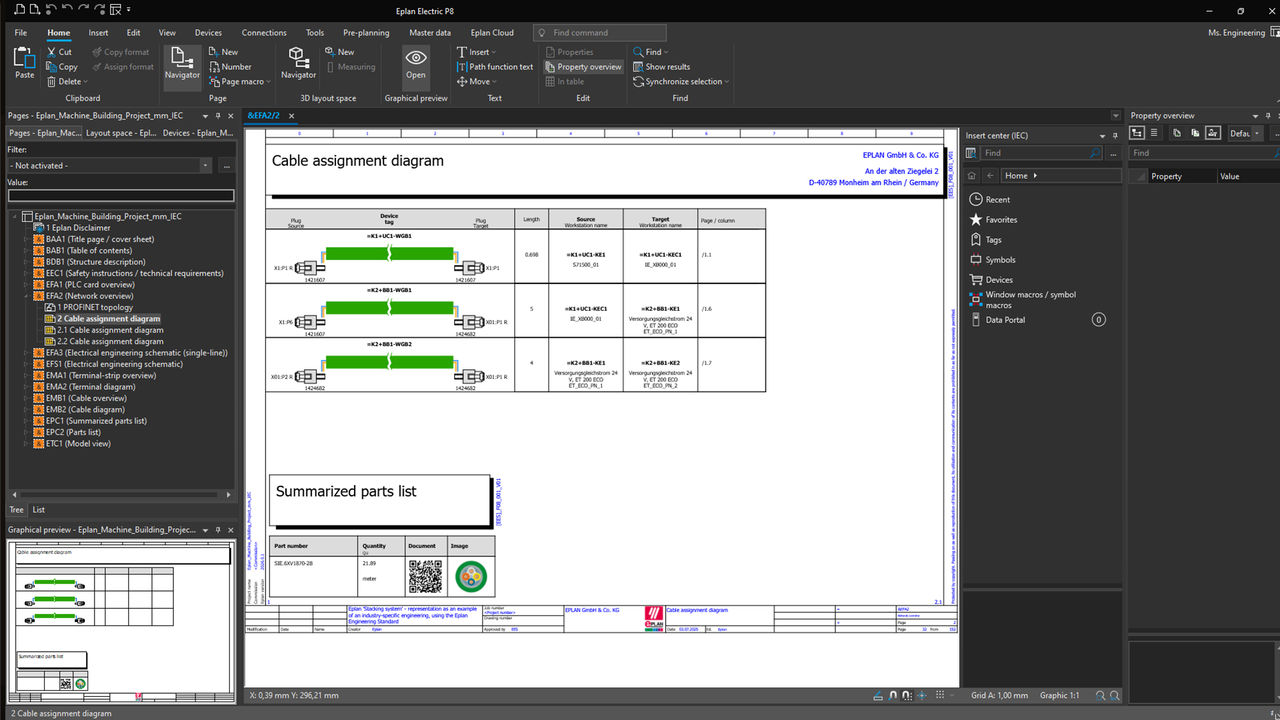Click Synchronize selection button
Viewport: 1280px width, 720px height.
pyautogui.click(x=682, y=82)
